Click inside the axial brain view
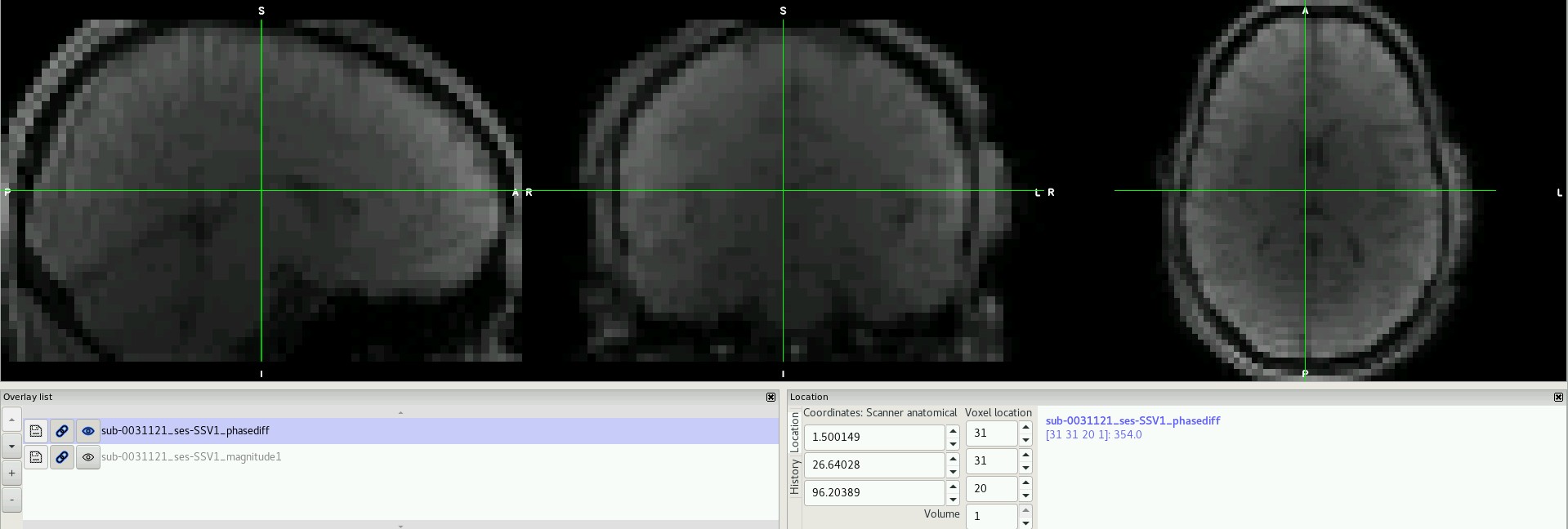 pos(1305,191)
